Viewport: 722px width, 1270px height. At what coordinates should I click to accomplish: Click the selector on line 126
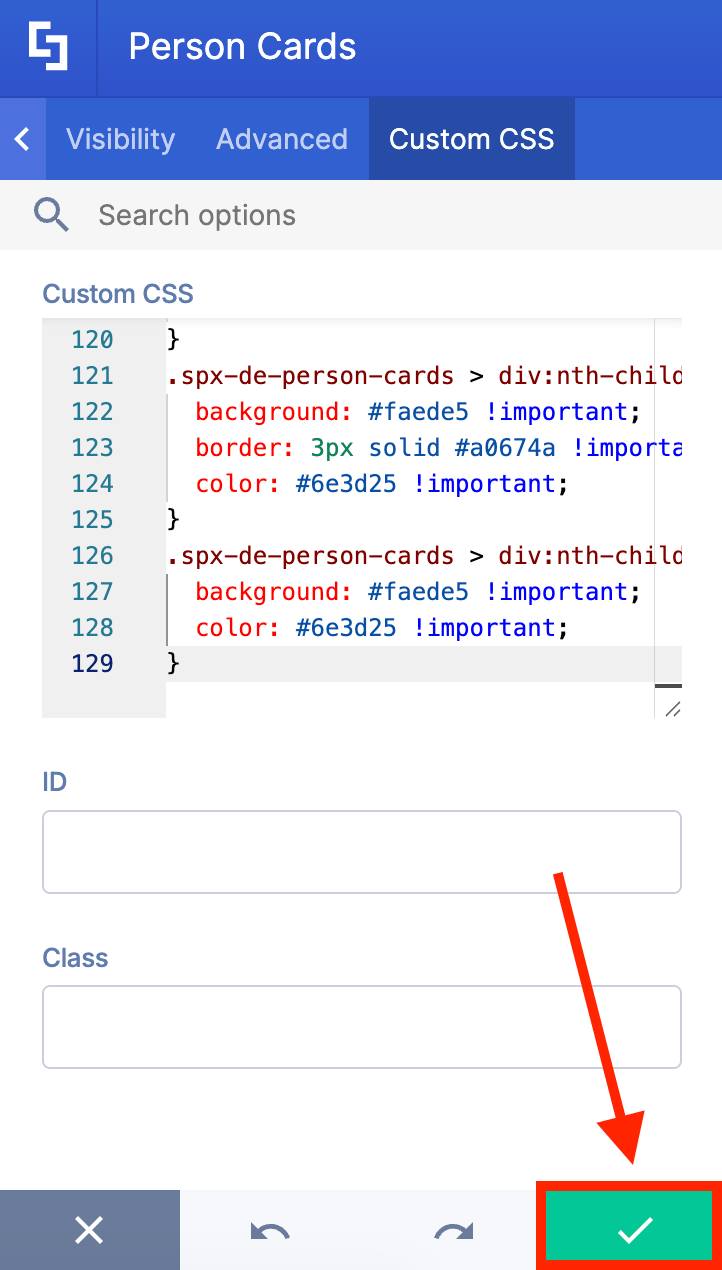point(424,556)
